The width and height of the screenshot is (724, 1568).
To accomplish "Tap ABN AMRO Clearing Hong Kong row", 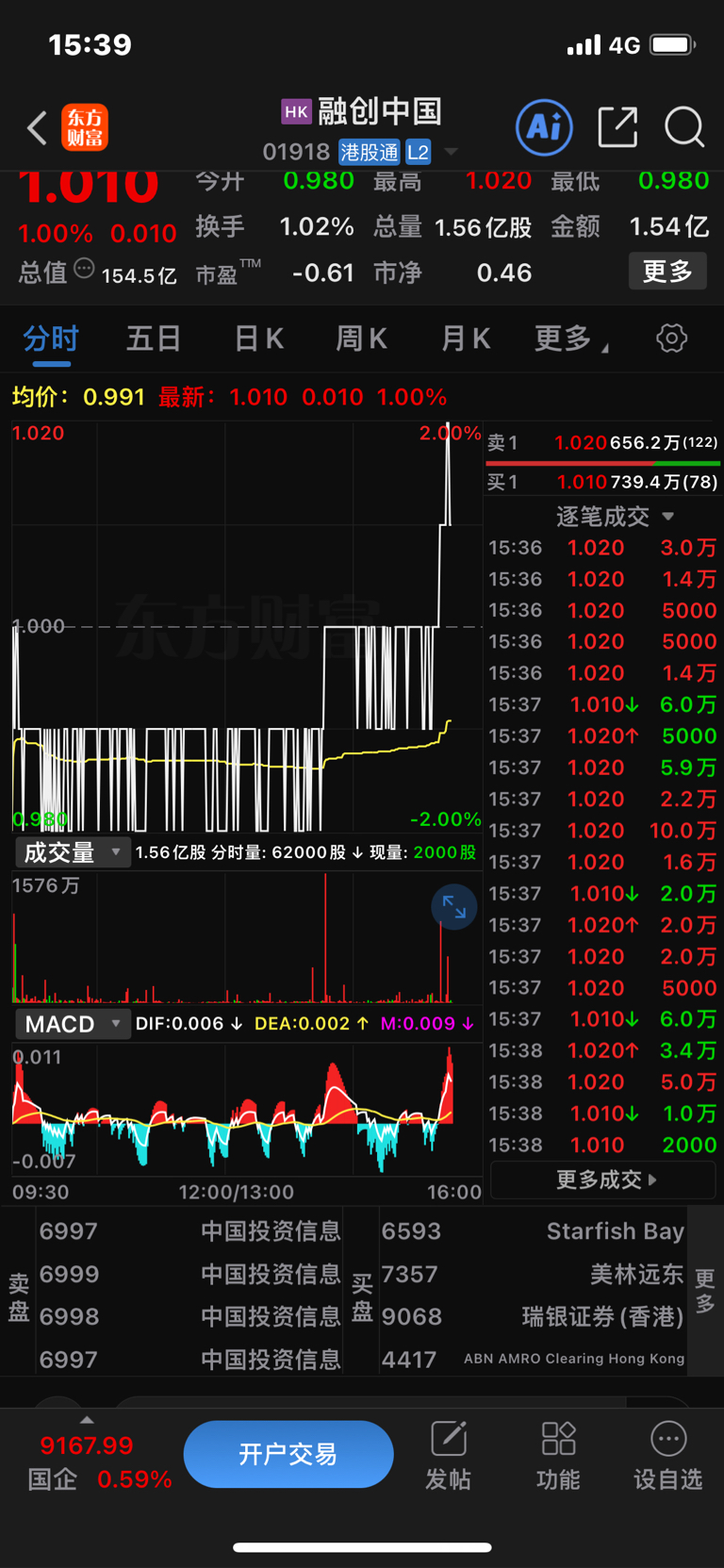I will coord(533,1359).
